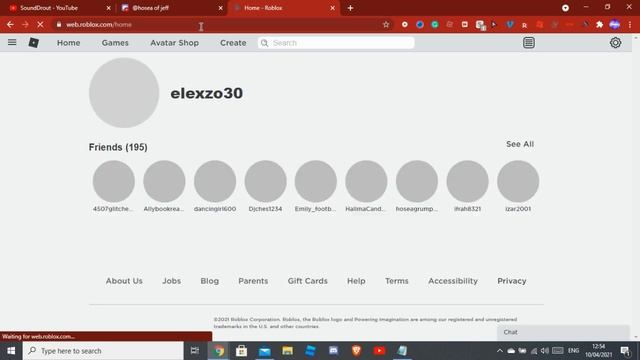640x360 pixels.
Task: Open YouTube app on the taskbar
Action: pos(379,351)
